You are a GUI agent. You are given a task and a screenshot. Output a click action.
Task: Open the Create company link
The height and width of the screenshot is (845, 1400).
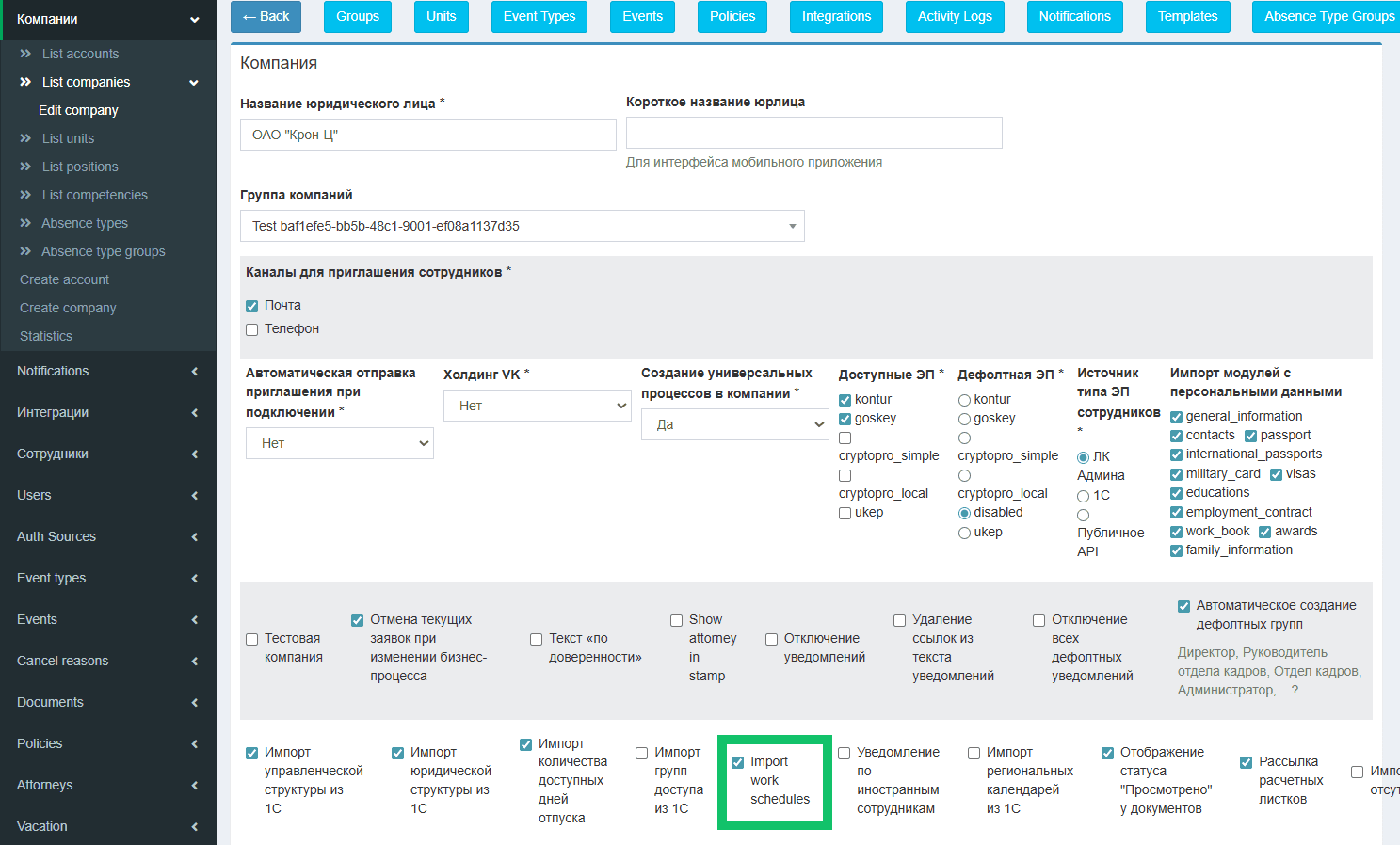(68, 308)
